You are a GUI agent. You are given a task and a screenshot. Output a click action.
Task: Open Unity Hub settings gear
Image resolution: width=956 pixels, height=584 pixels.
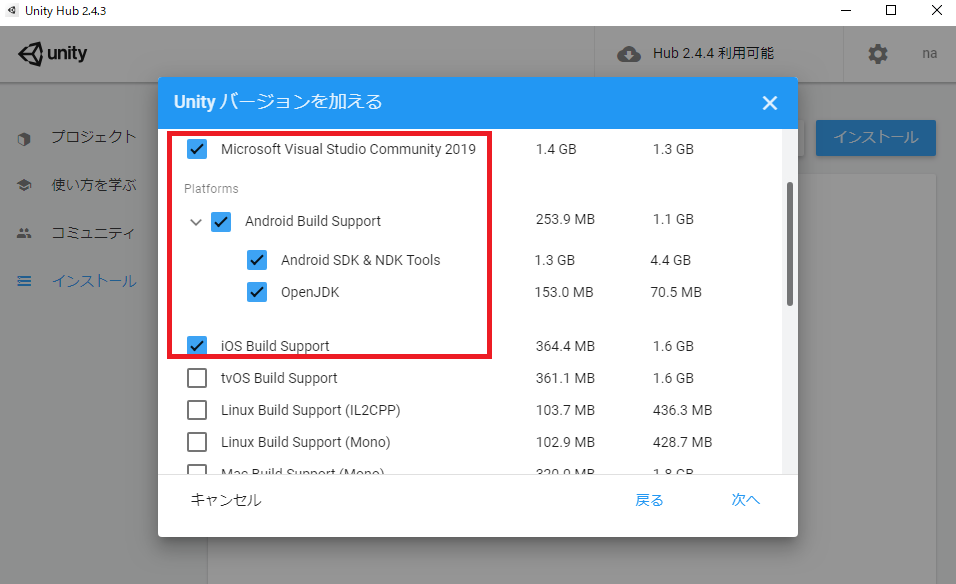click(878, 54)
